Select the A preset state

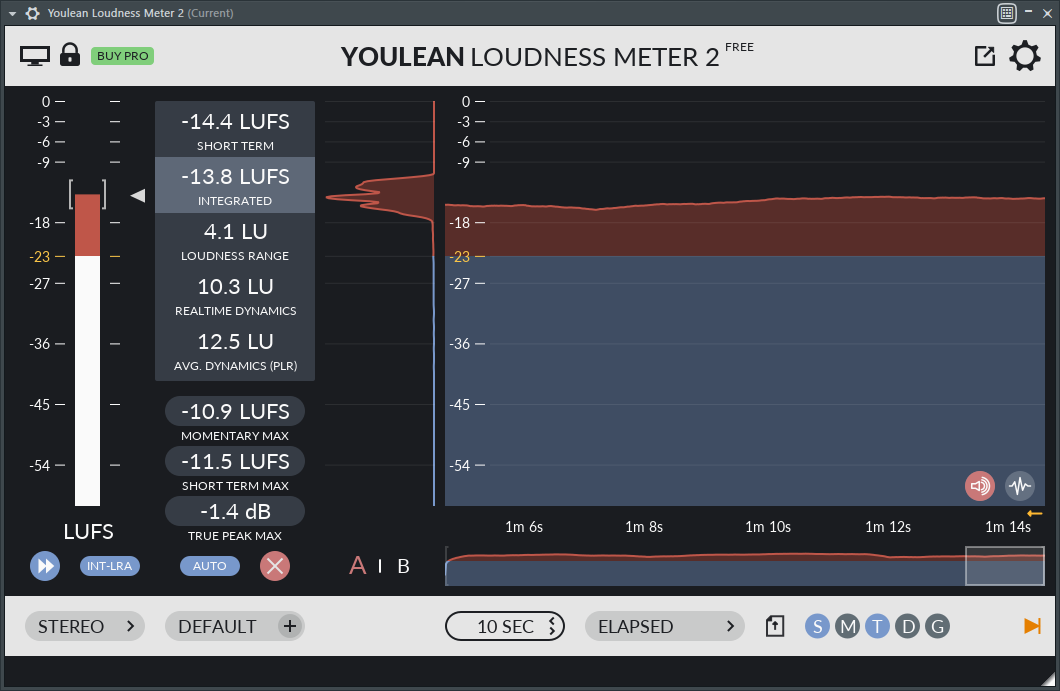click(358, 566)
